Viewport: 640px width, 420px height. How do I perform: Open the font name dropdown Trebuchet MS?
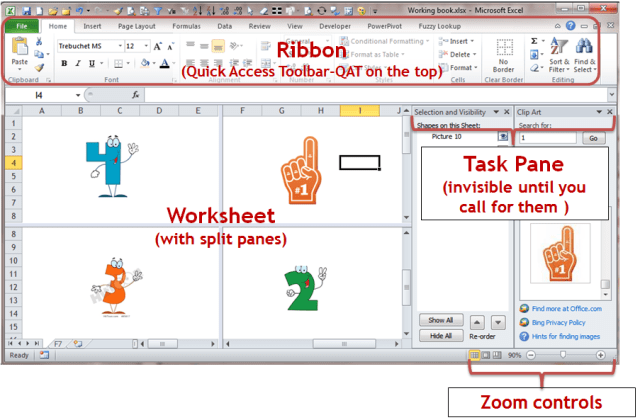(120, 46)
